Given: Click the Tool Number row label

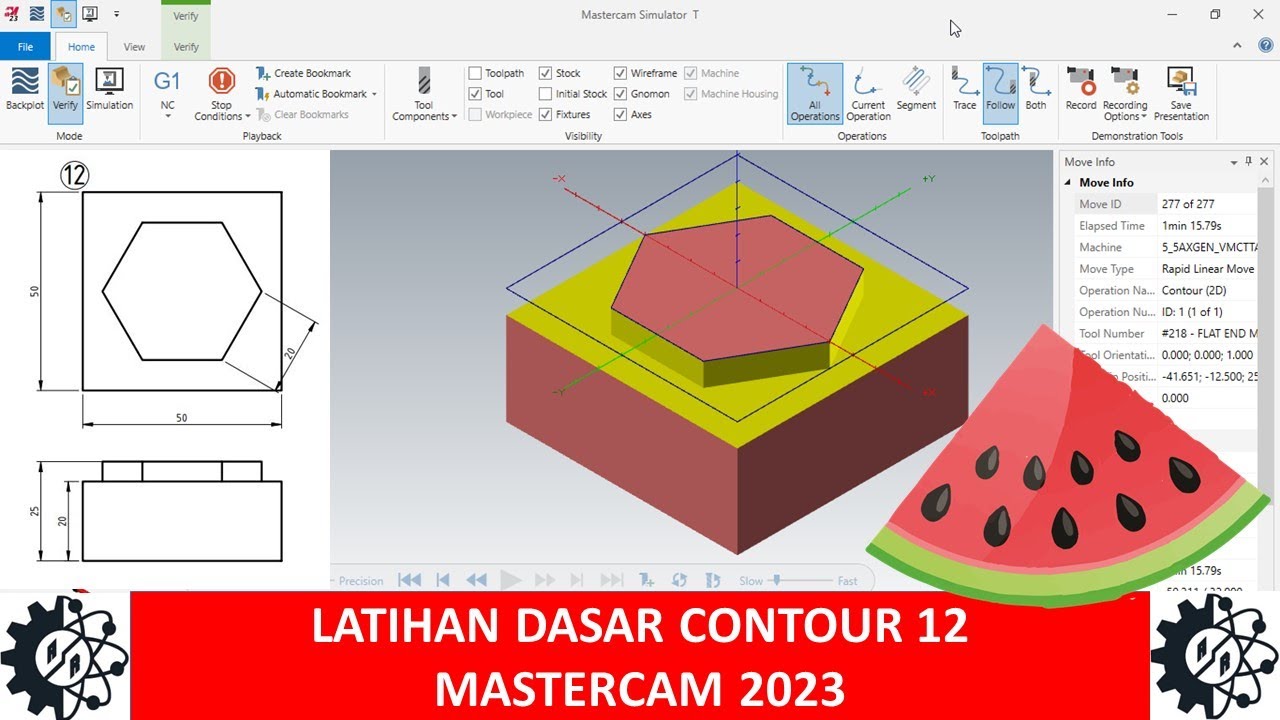Looking at the screenshot, I should point(1112,334).
